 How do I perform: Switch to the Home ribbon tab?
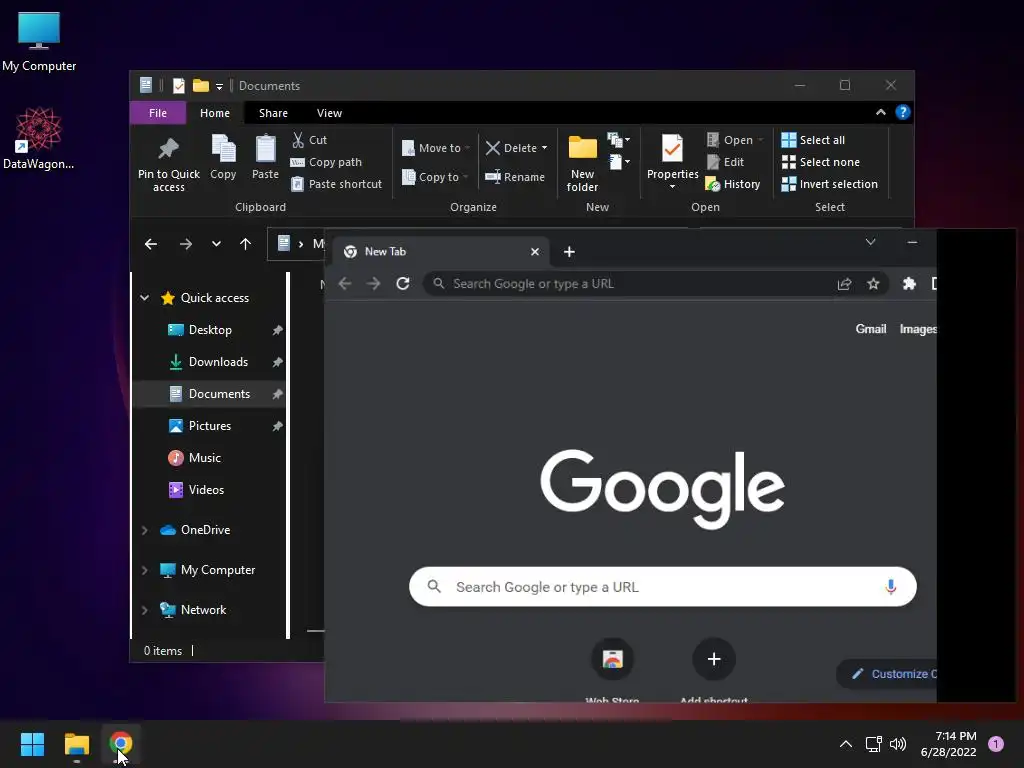click(x=215, y=113)
